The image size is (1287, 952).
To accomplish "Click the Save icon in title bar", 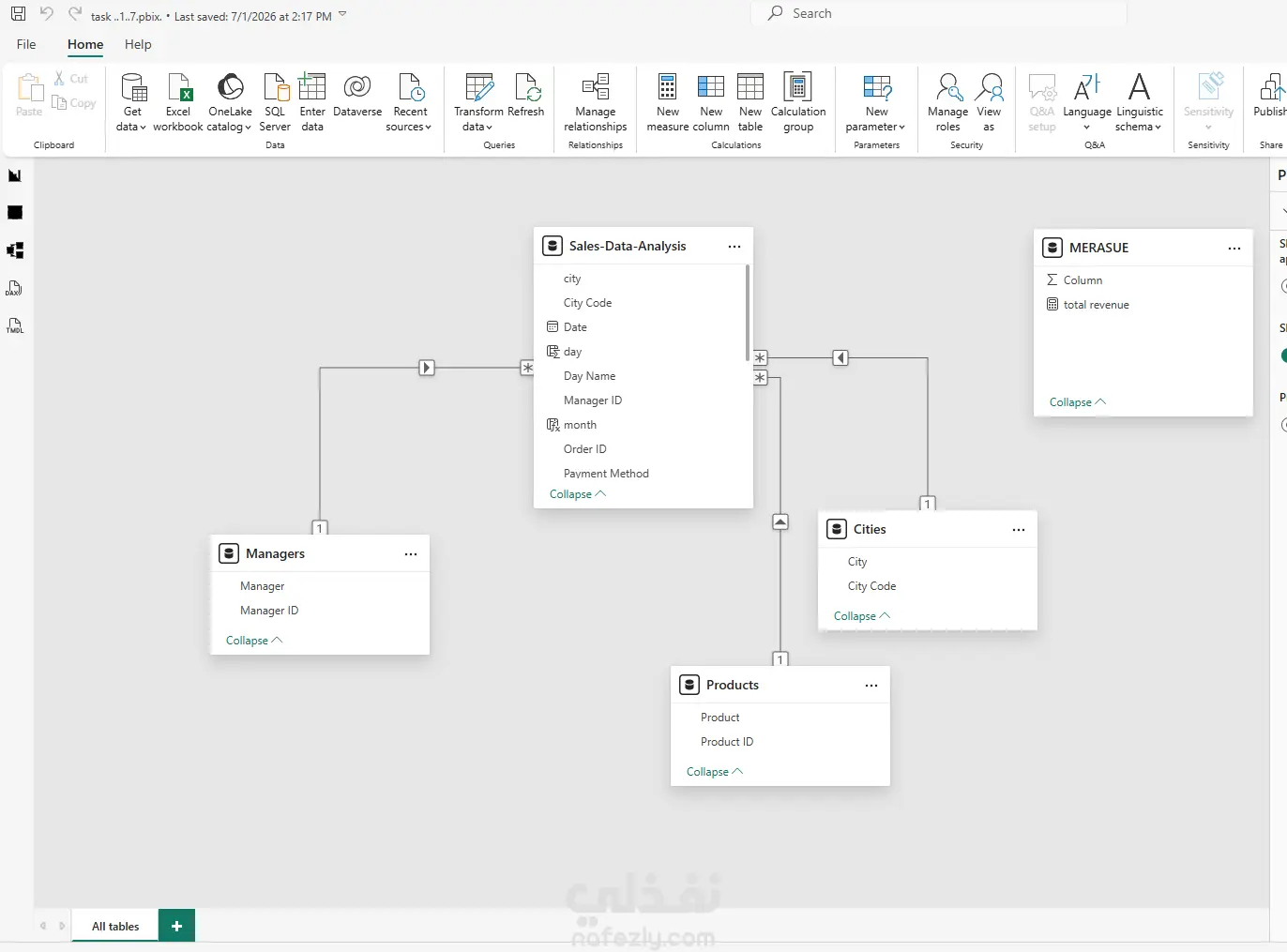I will point(18,14).
